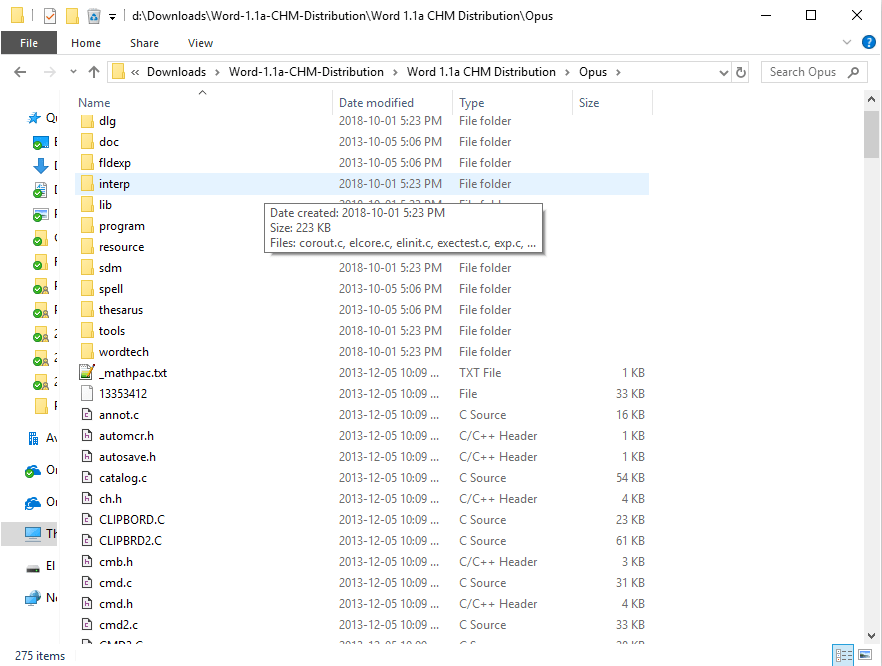Viewport: 882px width, 666px height.
Task: Open the address bar history dropdown
Action: (722, 71)
